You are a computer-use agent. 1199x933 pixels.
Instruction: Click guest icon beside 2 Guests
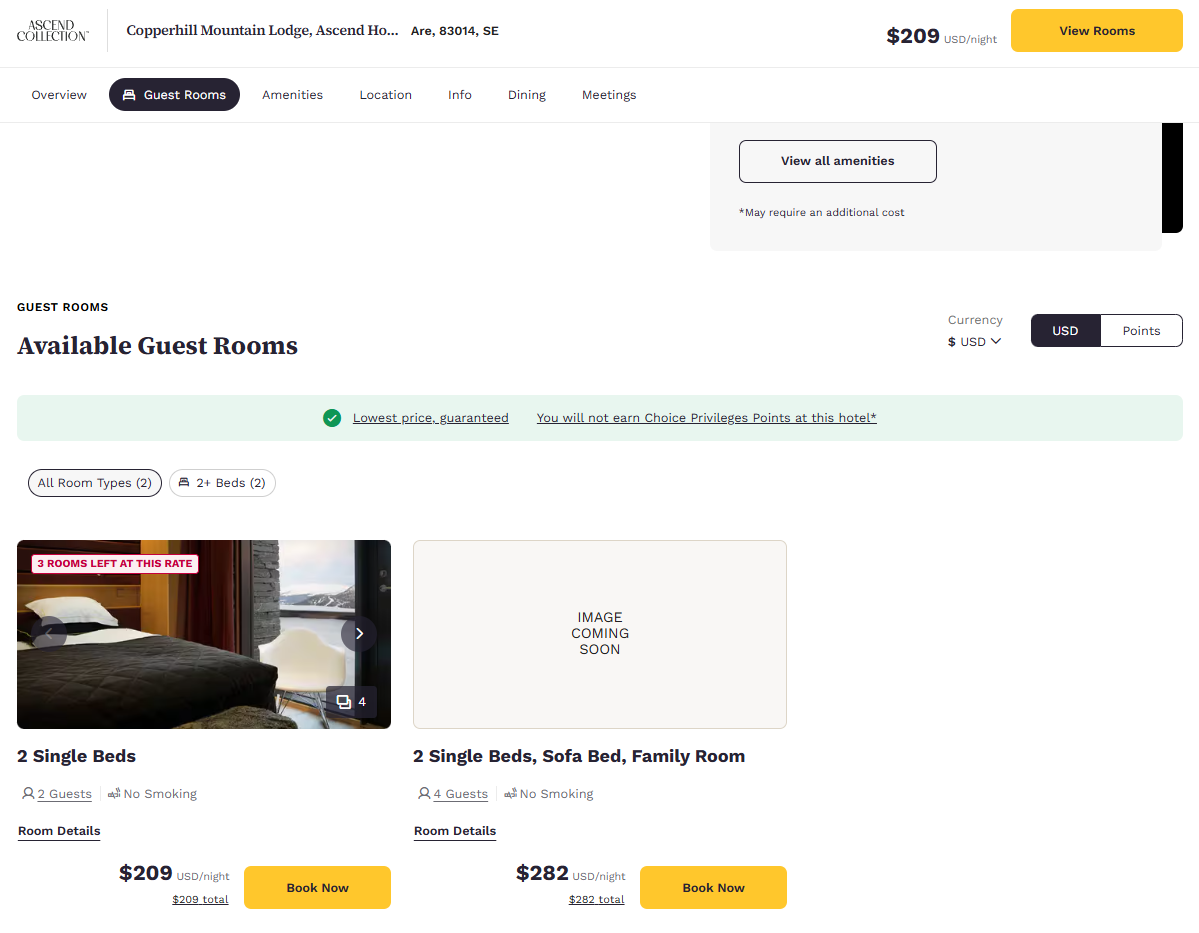pos(28,794)
